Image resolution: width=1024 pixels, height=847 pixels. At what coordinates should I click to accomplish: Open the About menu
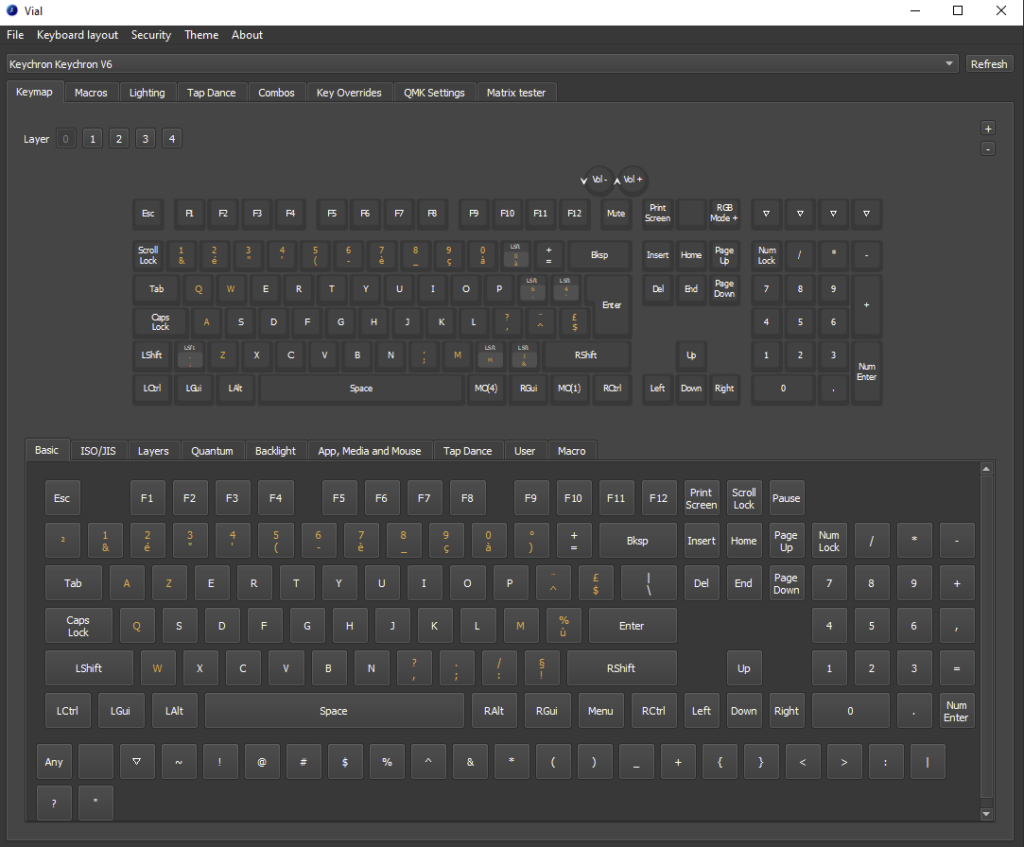tap(247, 35)
